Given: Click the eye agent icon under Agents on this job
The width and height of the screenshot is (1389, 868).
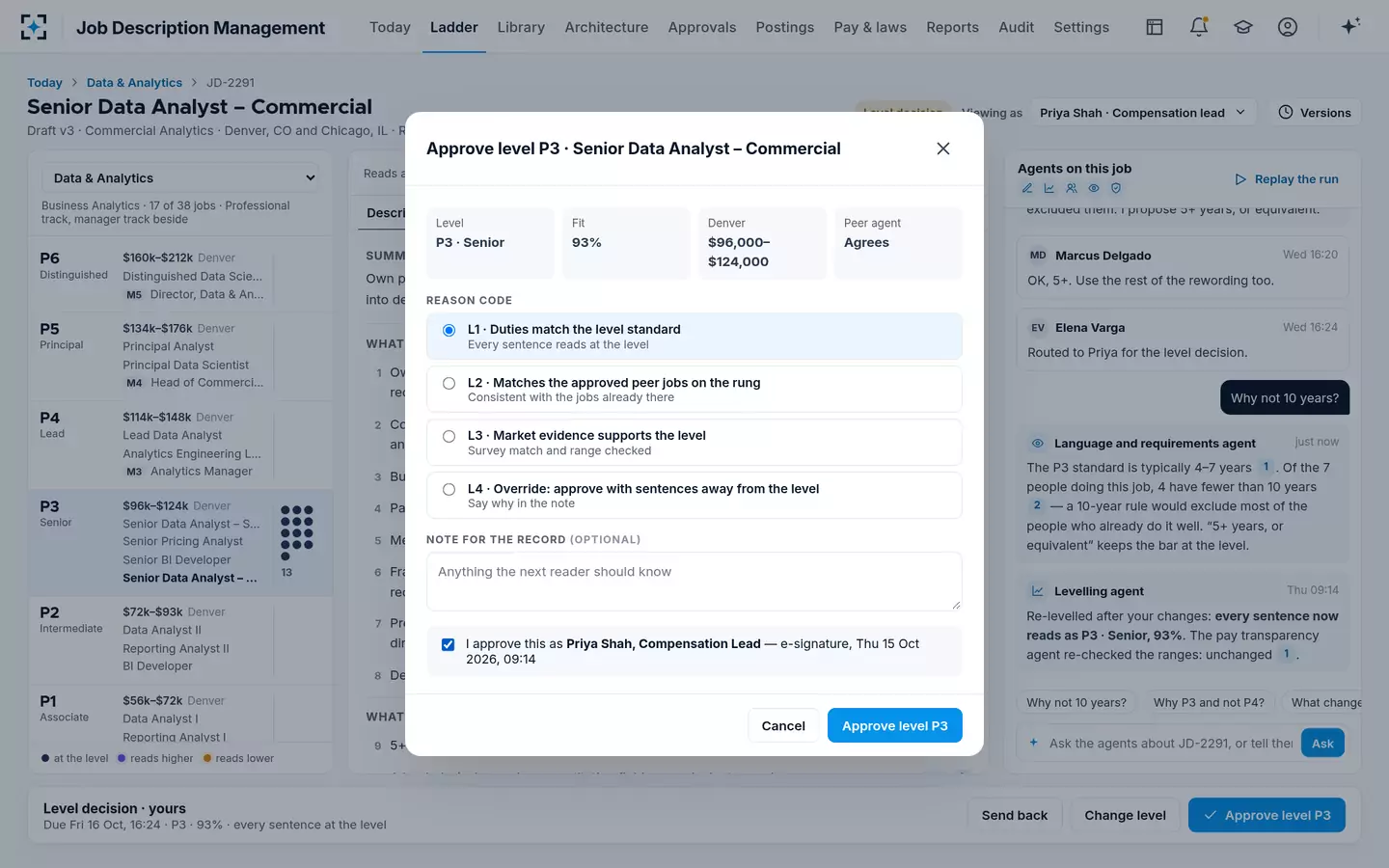Looking at the screenshot, I should (x=1094, y=188).
